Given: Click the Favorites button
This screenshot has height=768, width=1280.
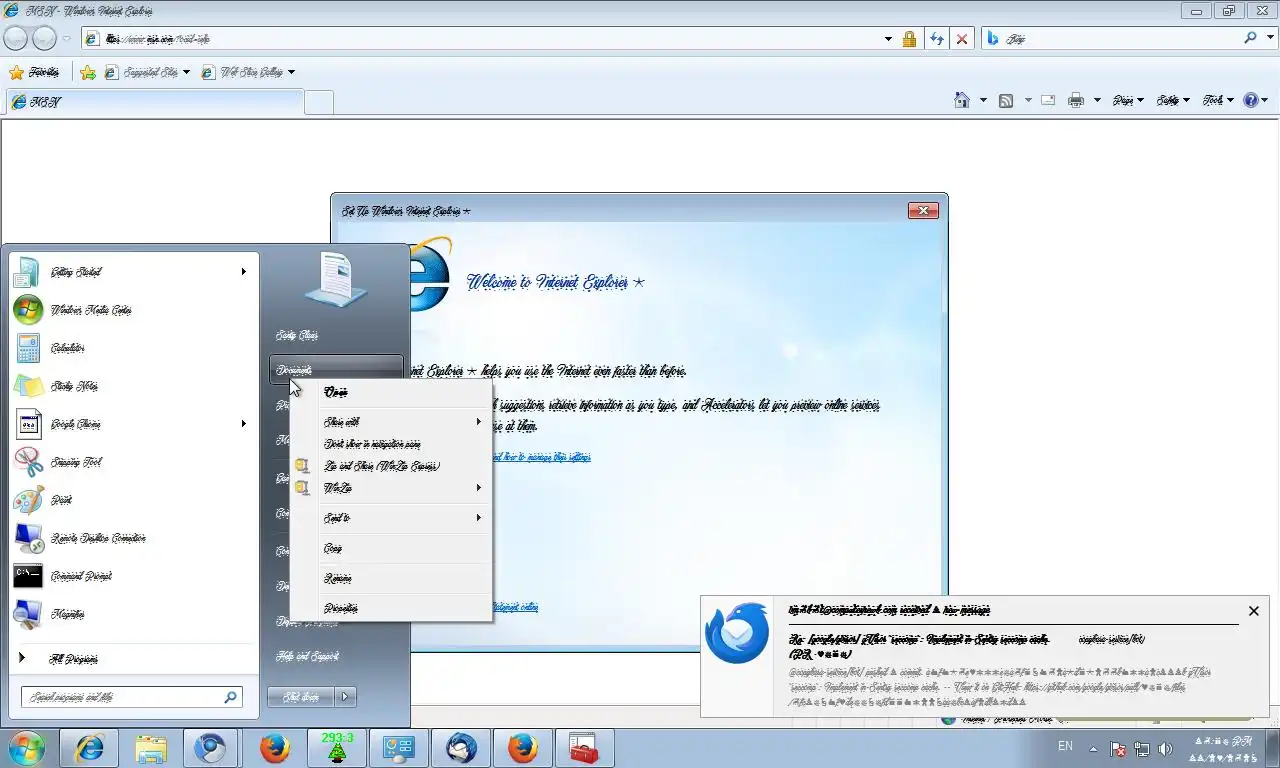Looking at the screenshot, I should point(34,72).
